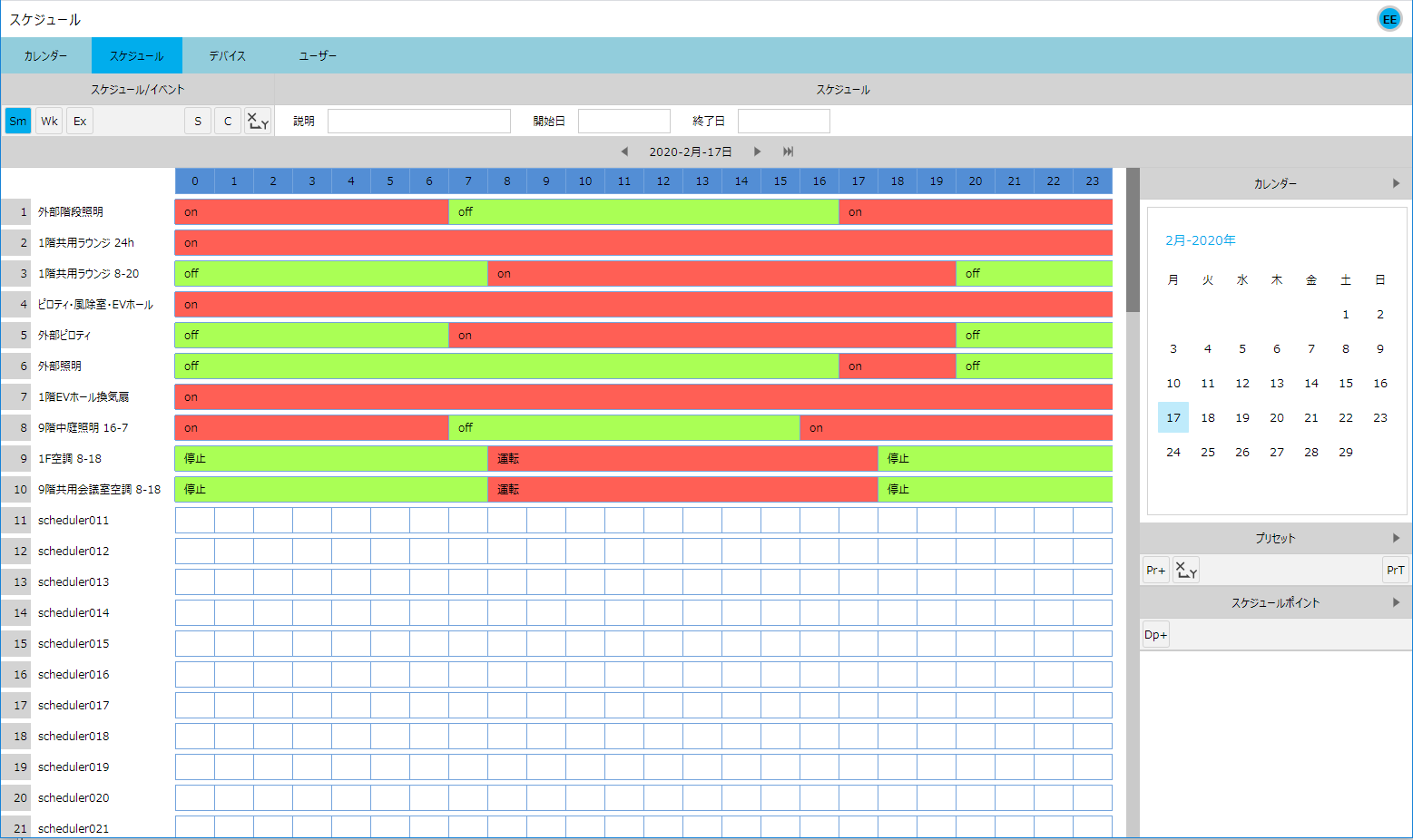Select row 外部ピロティ
The image size is (1413, 840).
click(64, 335)
